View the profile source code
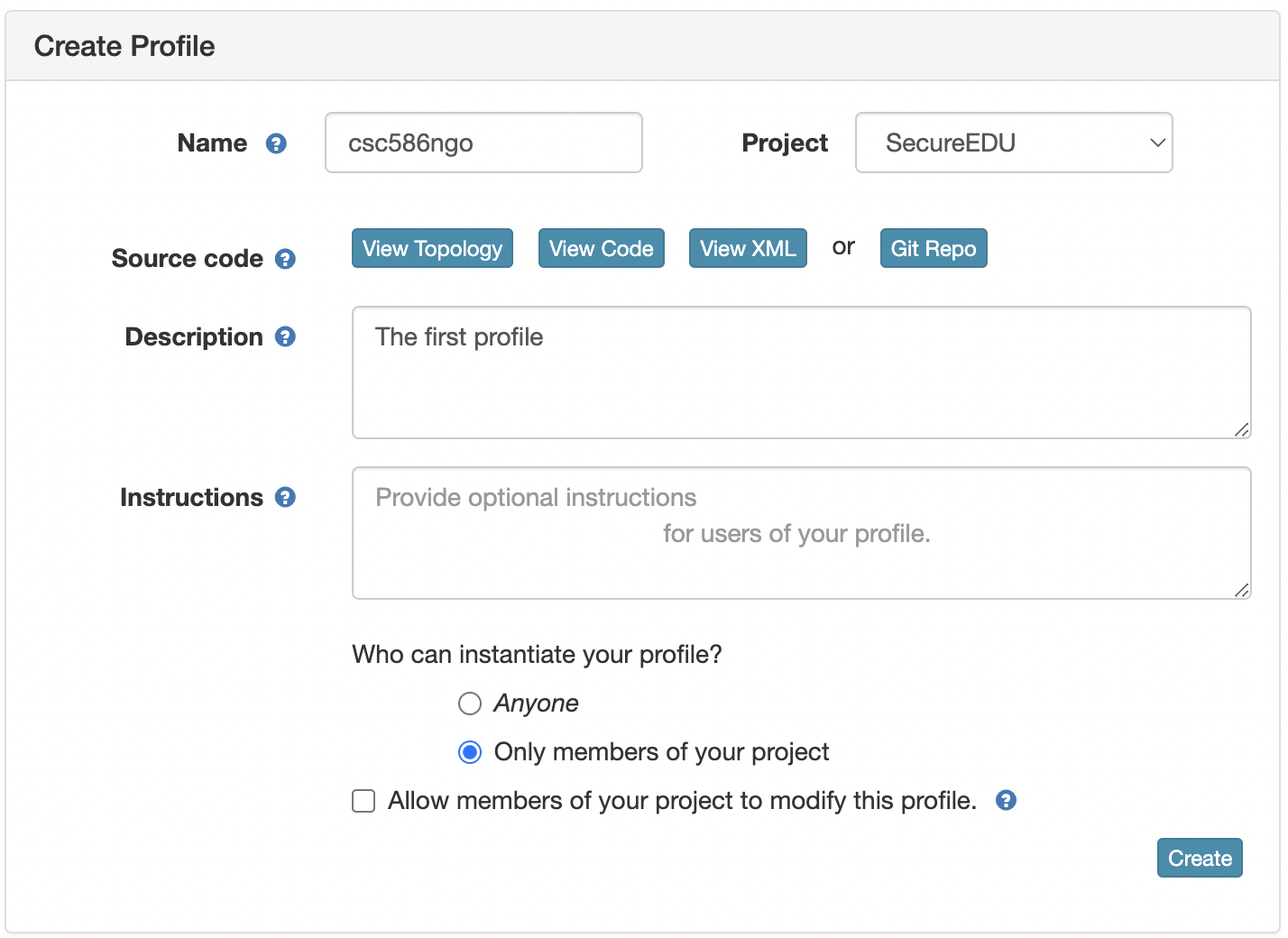 tap(601, 248)
